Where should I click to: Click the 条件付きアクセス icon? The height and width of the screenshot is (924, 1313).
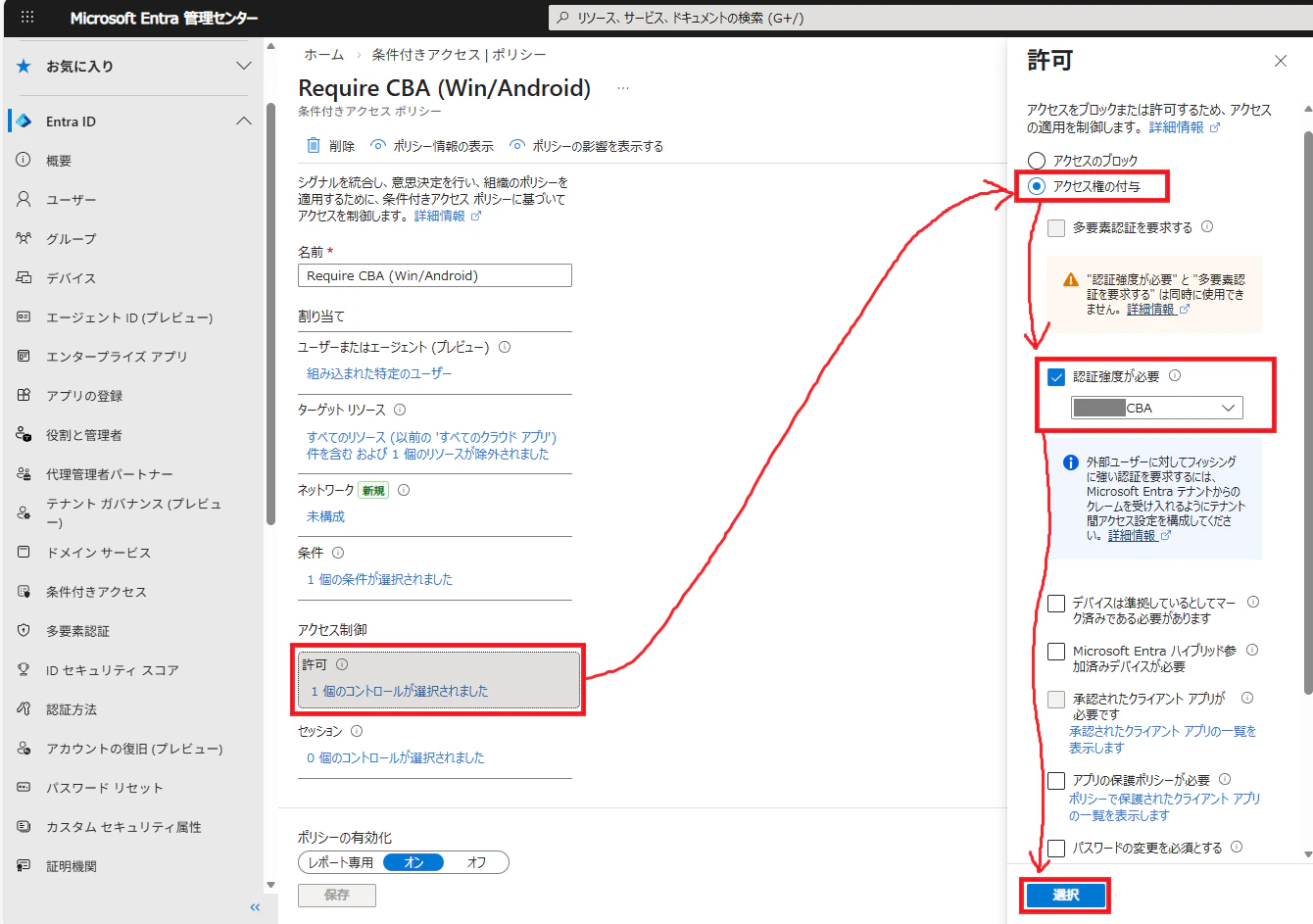24,591
